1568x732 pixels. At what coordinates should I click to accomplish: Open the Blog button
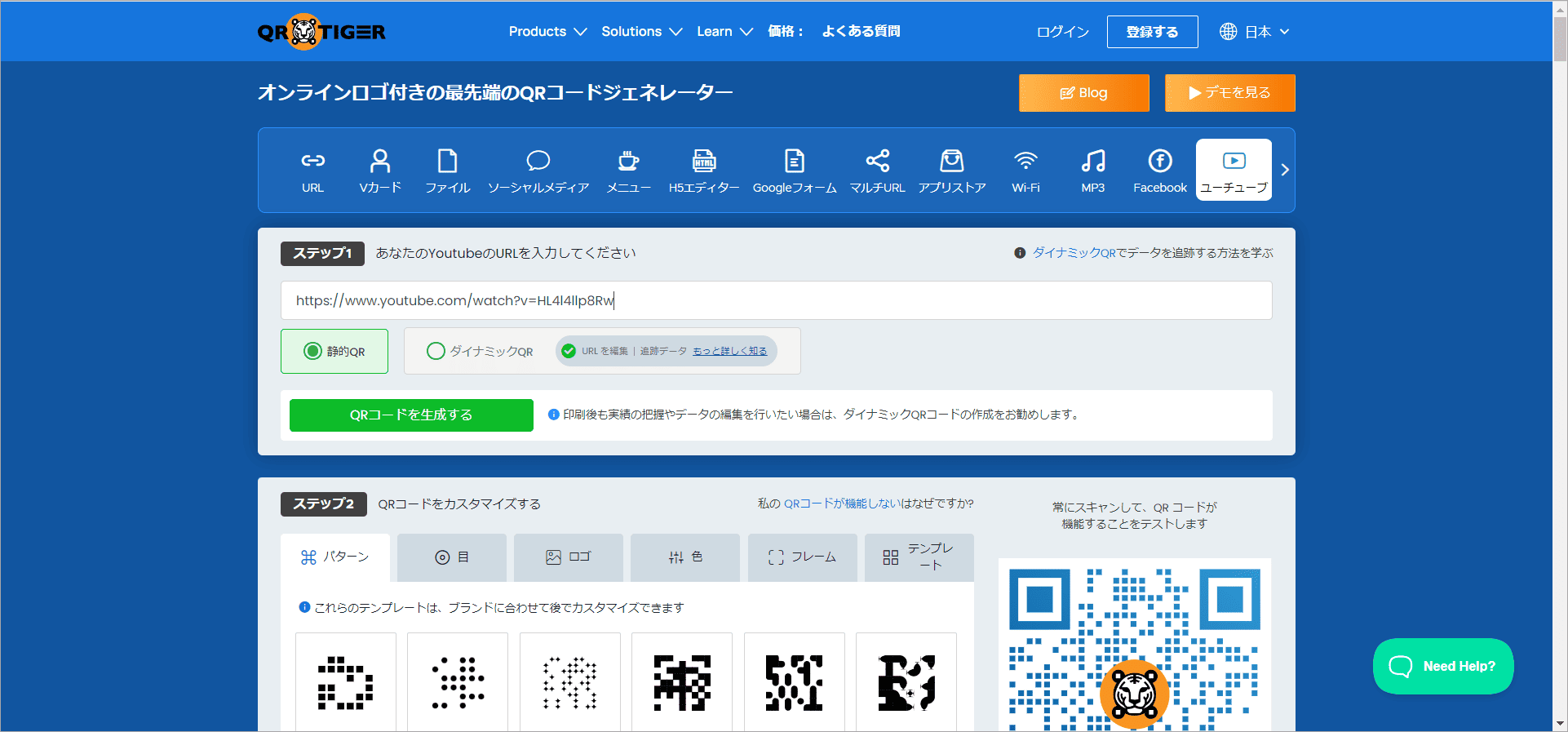[1084, 93]
